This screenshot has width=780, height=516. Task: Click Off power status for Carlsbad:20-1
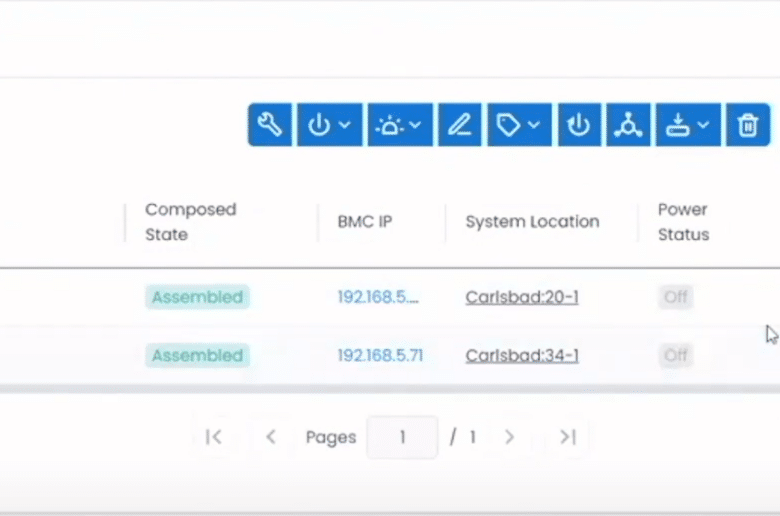coord(676,297)
